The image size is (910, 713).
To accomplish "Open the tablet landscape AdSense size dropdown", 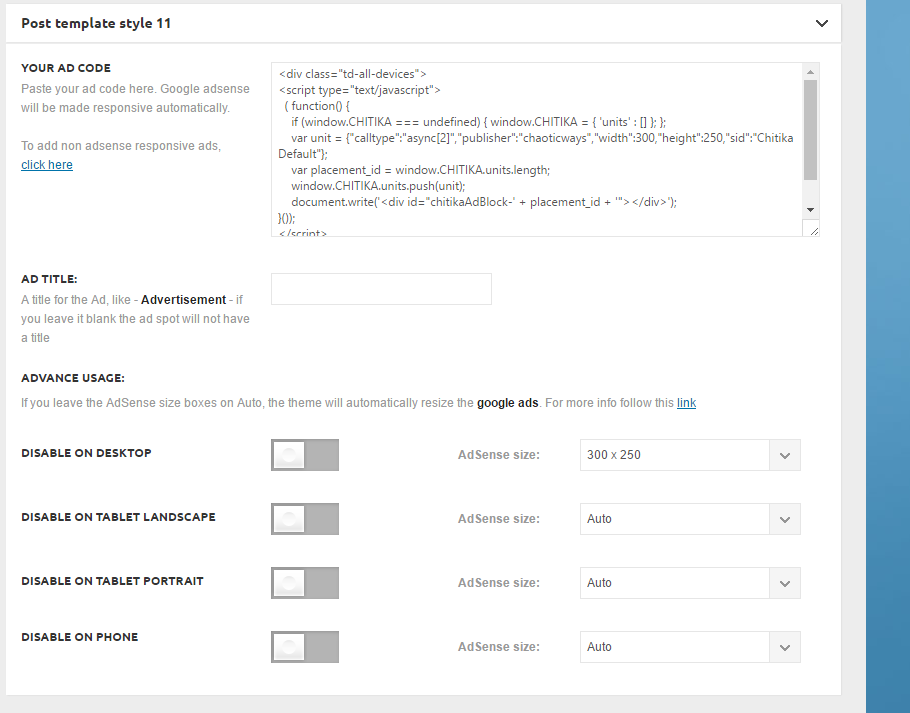I will 690,519.
